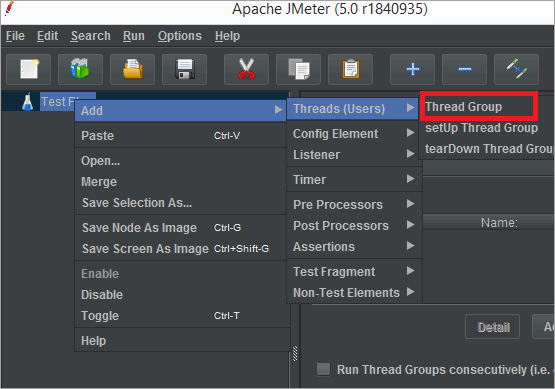Open the File menu
Screen dimensions: 555x389
[15, 36]
